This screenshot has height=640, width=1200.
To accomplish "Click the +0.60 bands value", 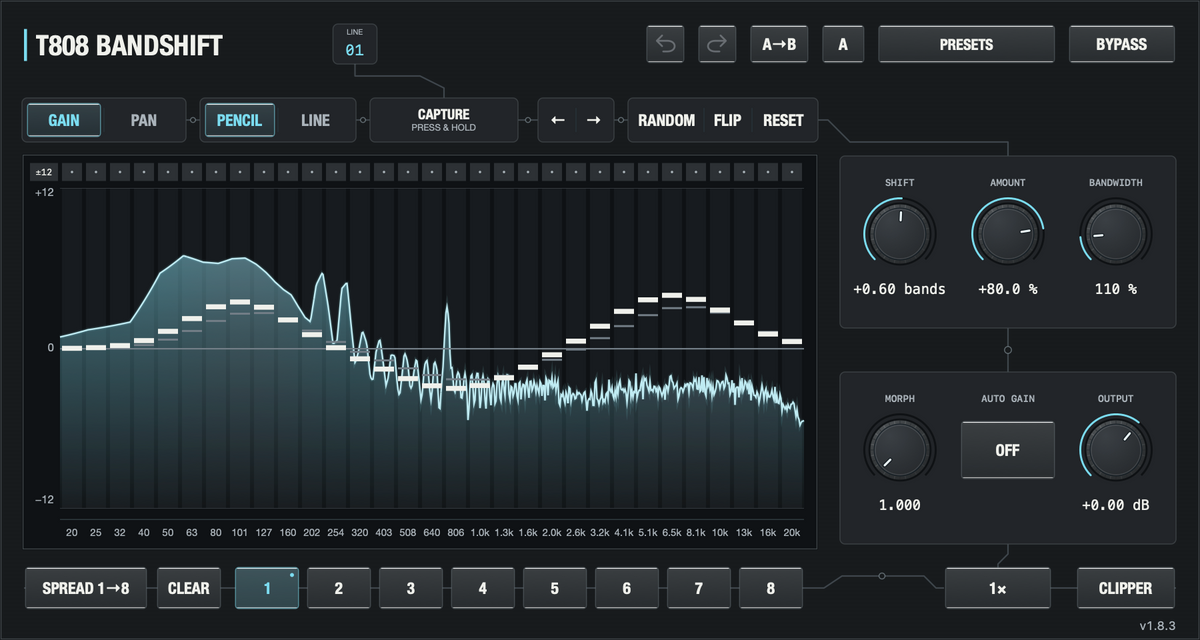I will (899, 289).
